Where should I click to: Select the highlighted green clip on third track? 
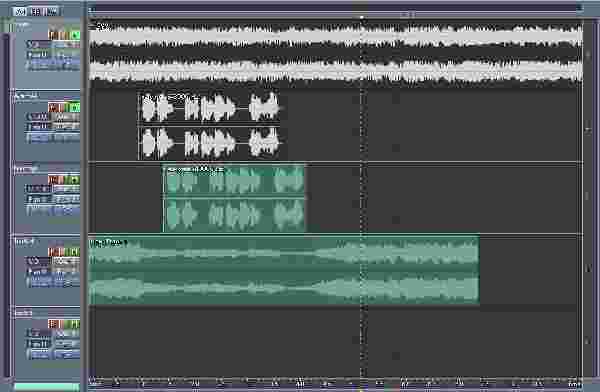click(x=234, y=198)
